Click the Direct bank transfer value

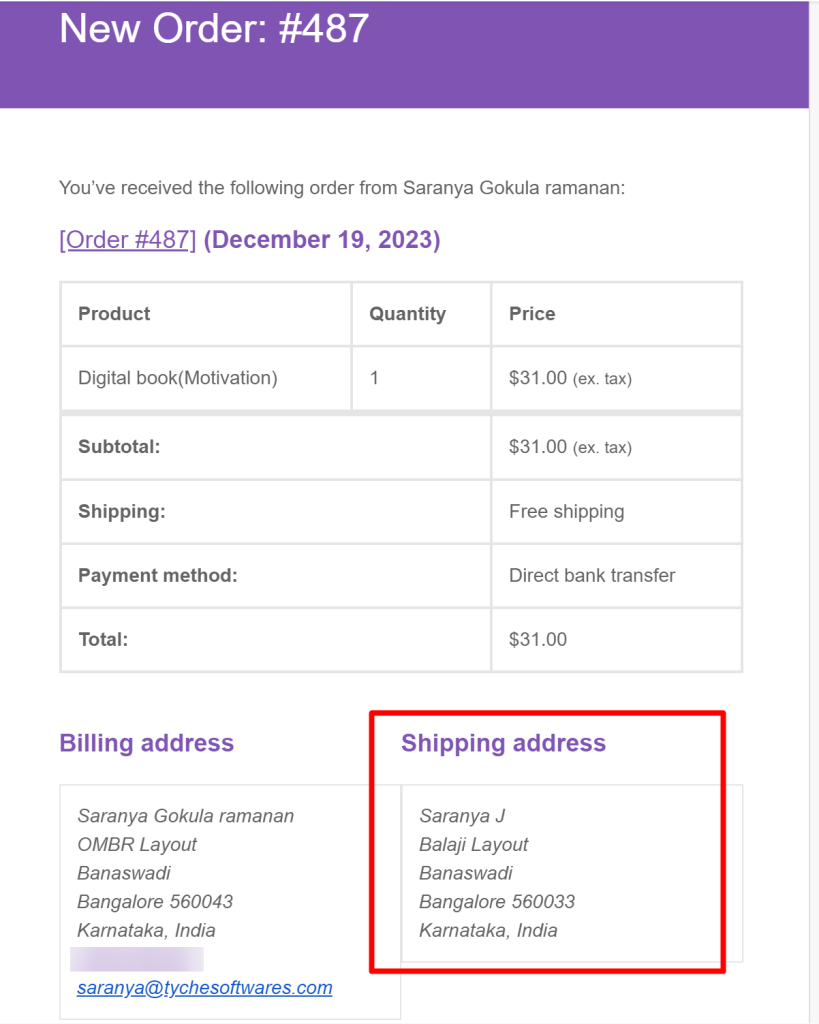coord(592,575)
